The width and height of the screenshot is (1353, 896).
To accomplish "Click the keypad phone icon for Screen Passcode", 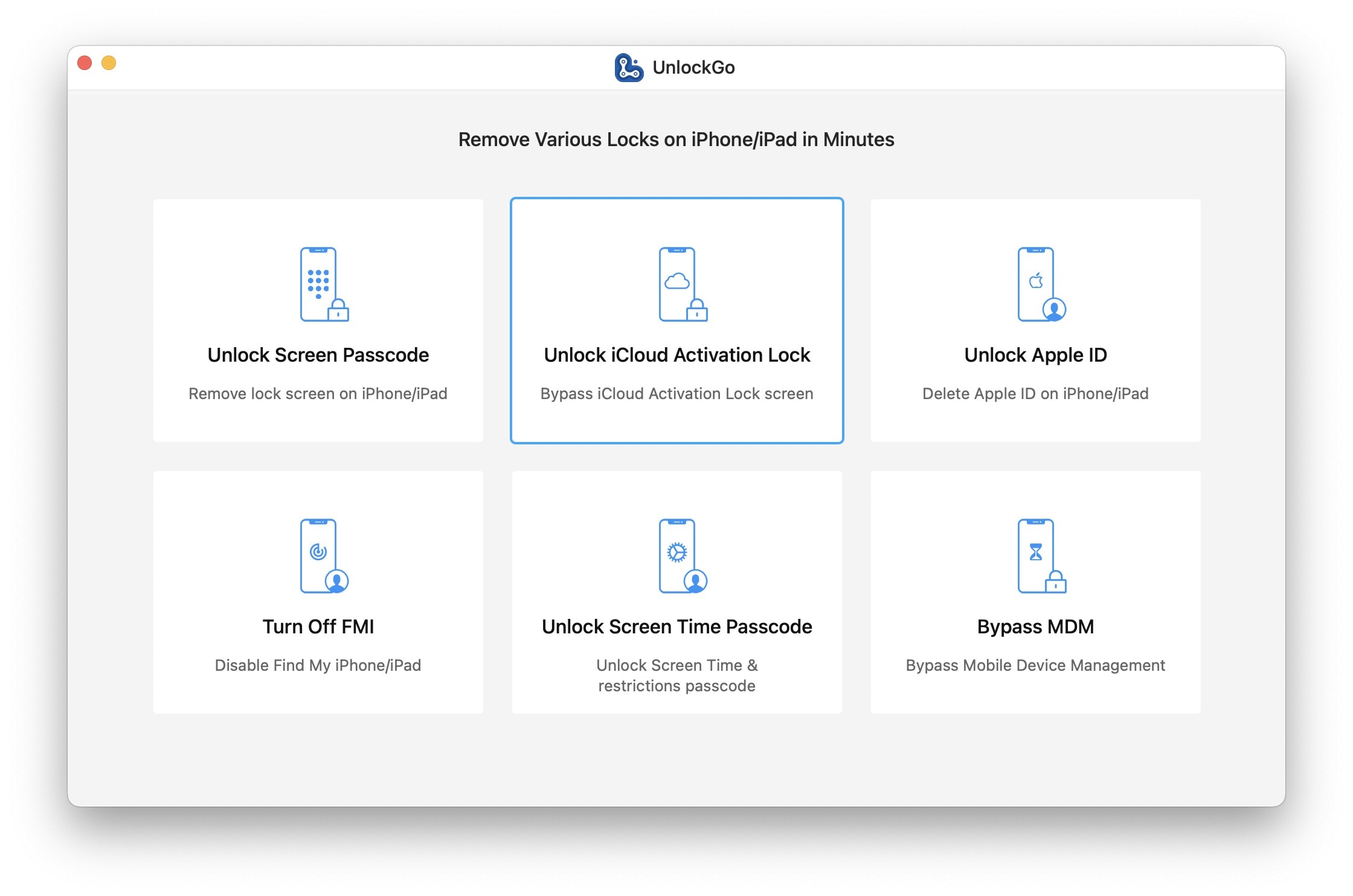I will coord(323,284).
